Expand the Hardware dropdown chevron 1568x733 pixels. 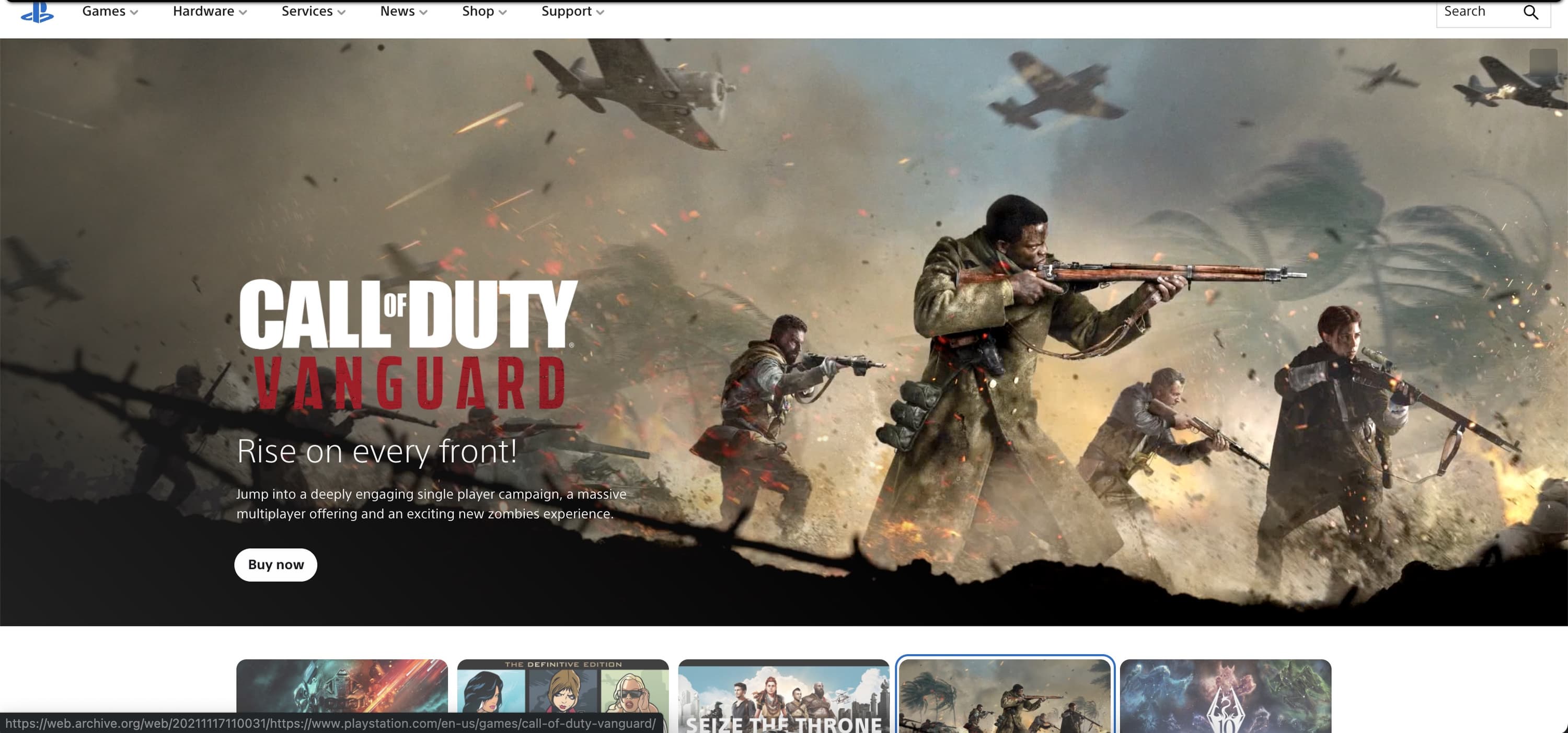click(243, 12)
